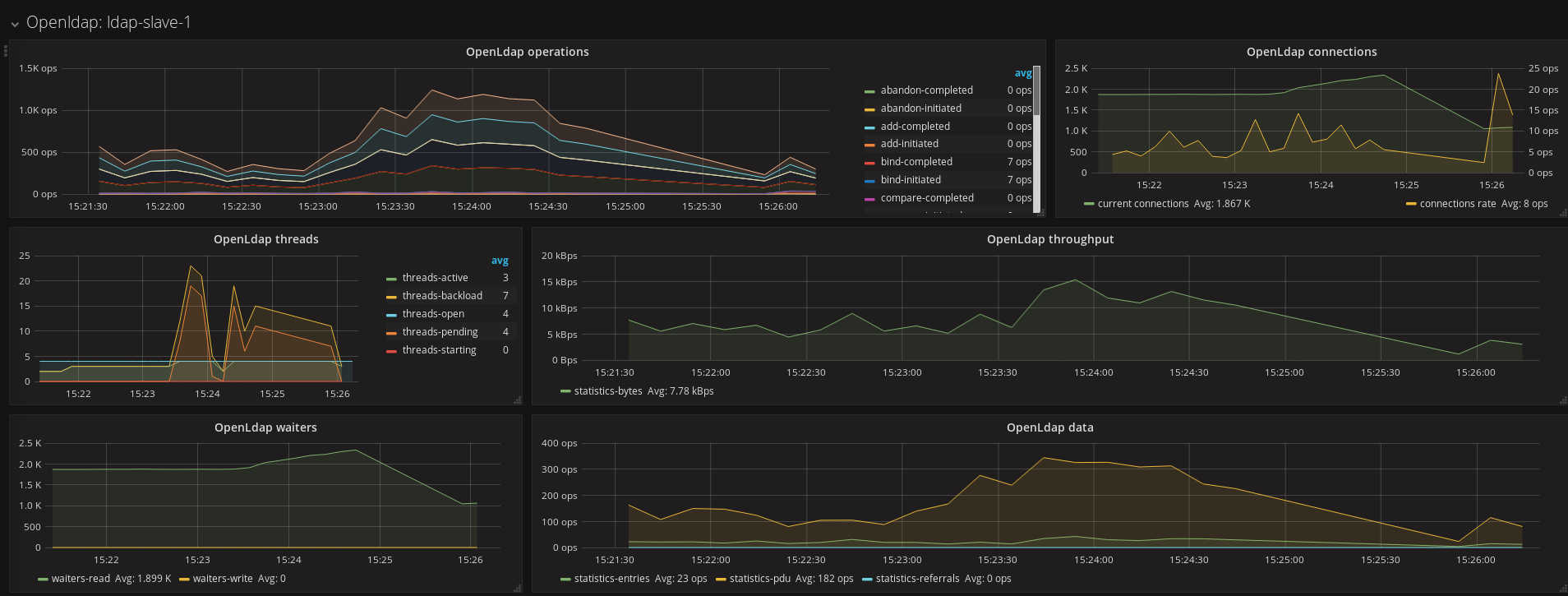This screenshot has height=596, width=1568.
Task: Click the 'Avg: 182 ops' statistics-pdu value
Action: click(x=824, y=579)
